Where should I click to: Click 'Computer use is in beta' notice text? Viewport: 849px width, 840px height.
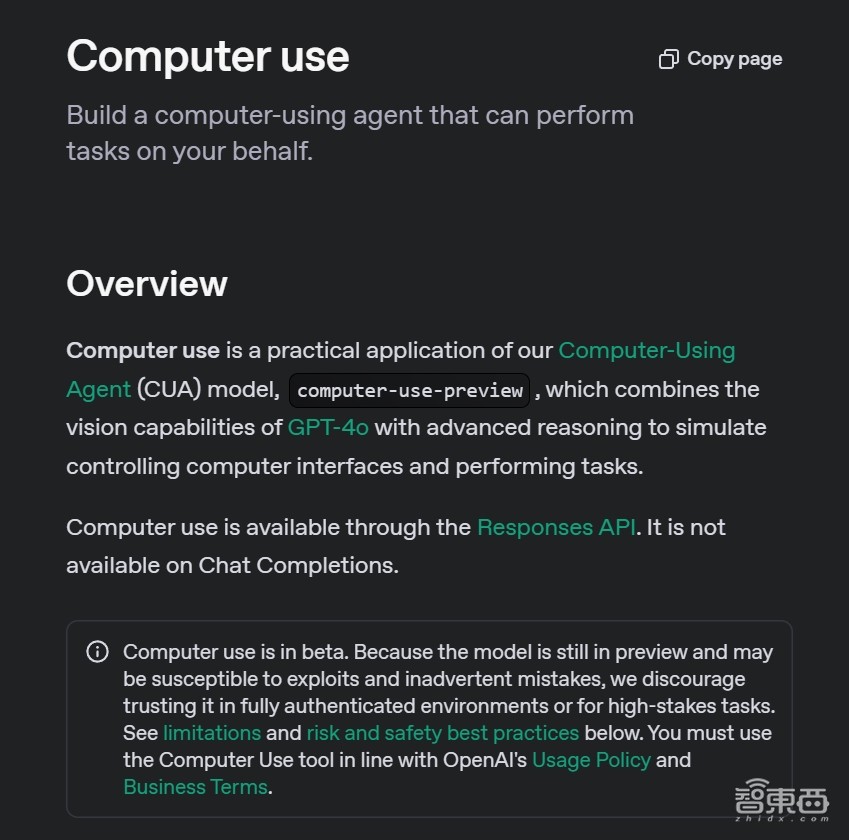236,652
